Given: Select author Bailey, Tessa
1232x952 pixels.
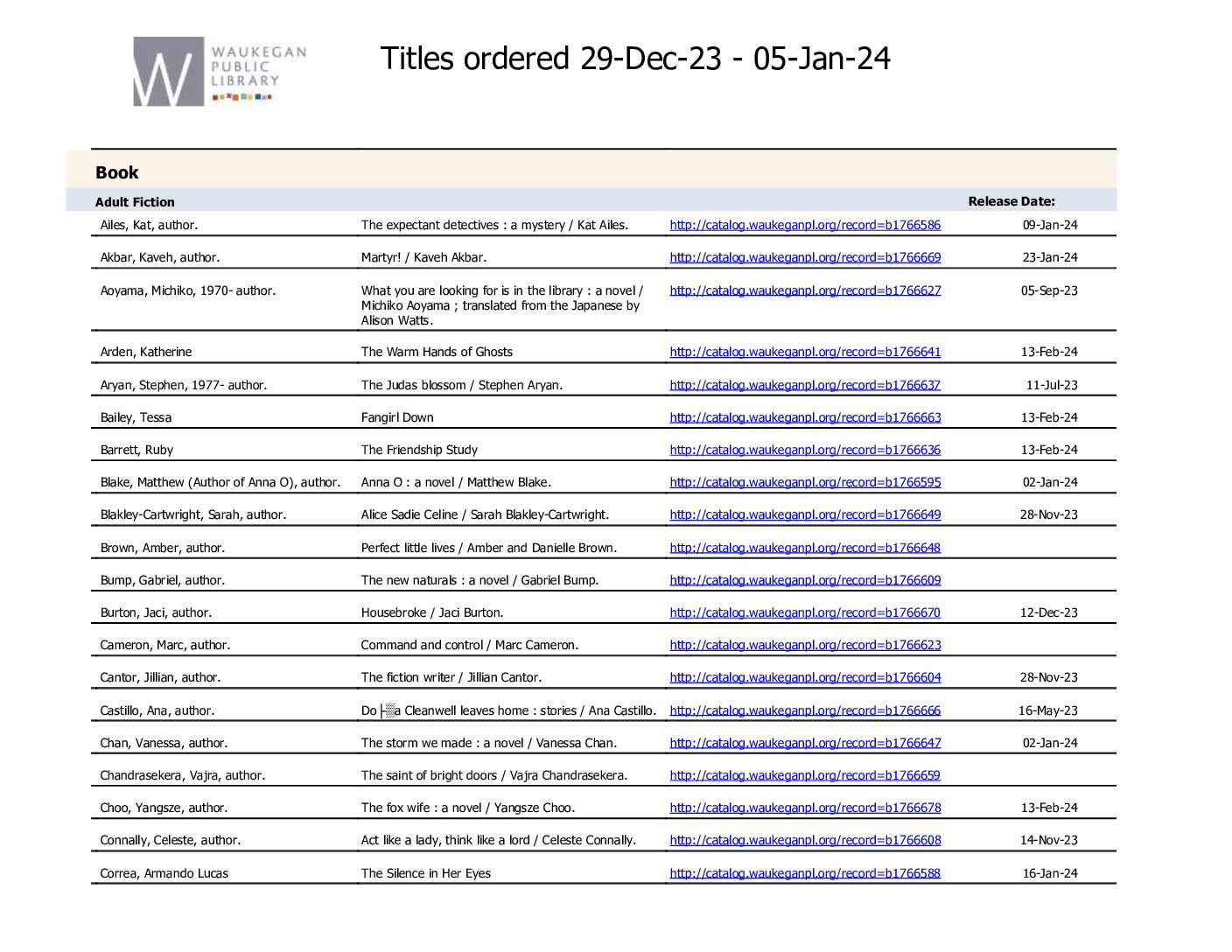Looking at the screenshot, I should (x=136, y=417).
